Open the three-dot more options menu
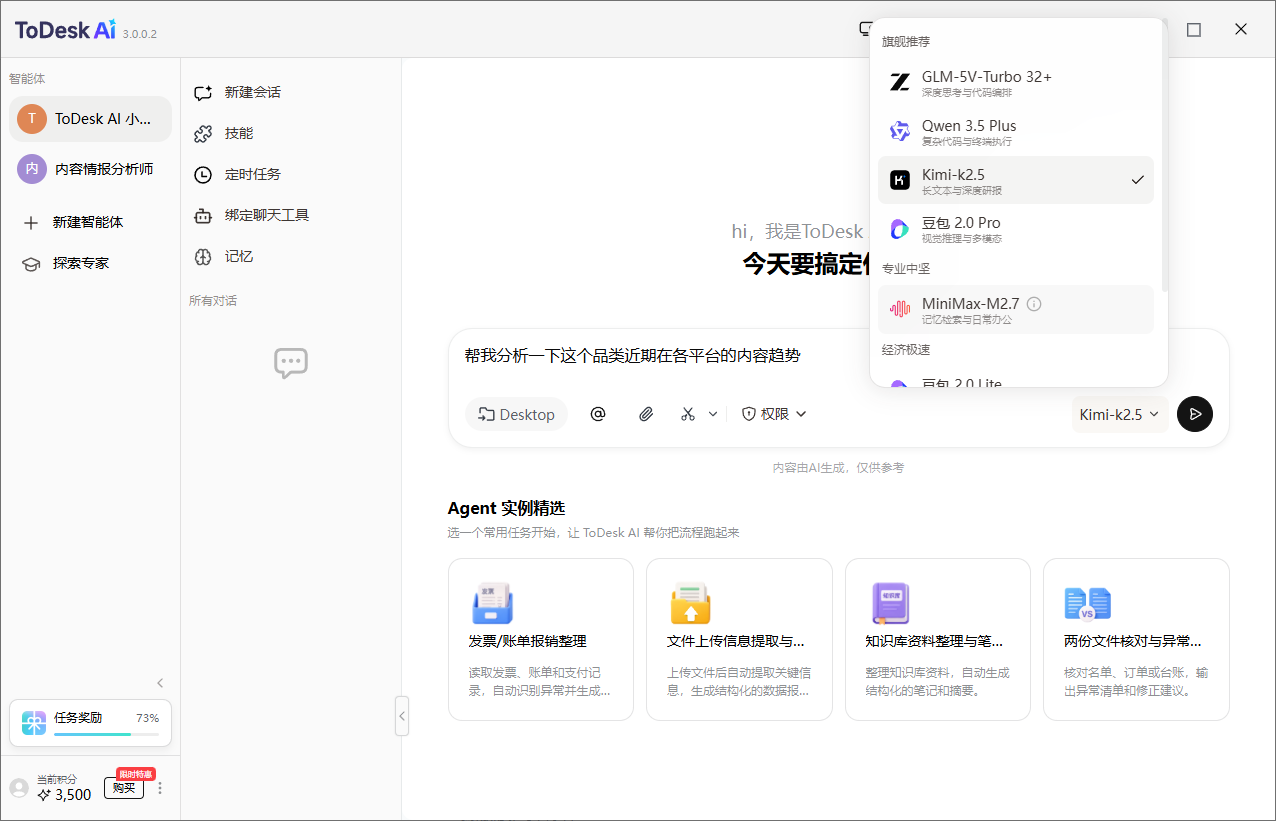Image resolution: width=1276 pixels, height=821 pixels. click(x=160, y=788)
